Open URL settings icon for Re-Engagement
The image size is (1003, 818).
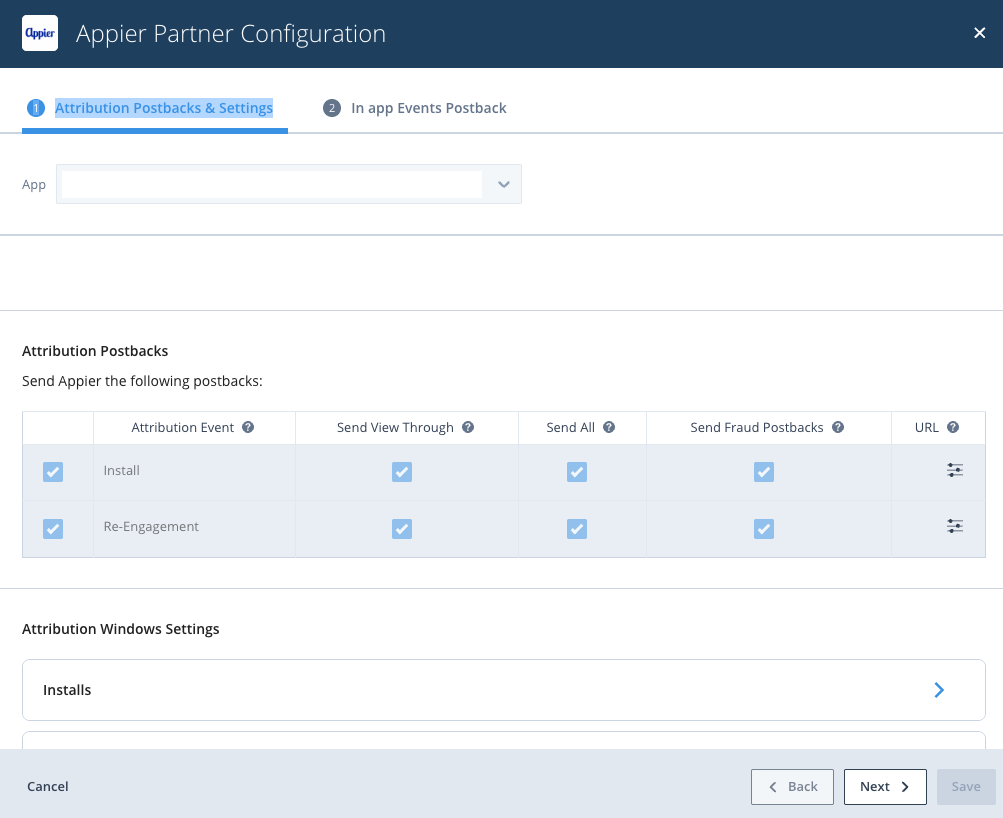(955, 526)
